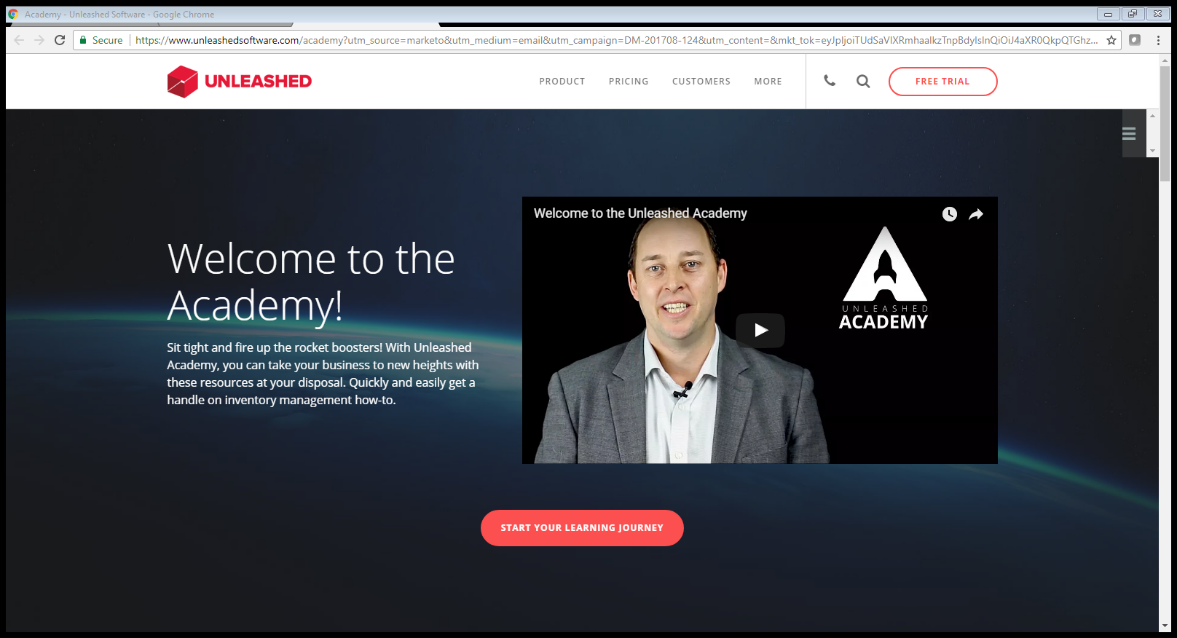The image size is (1177, 638).
Task: Open the MORE navigation dropdown
Action: pos(768,81)
